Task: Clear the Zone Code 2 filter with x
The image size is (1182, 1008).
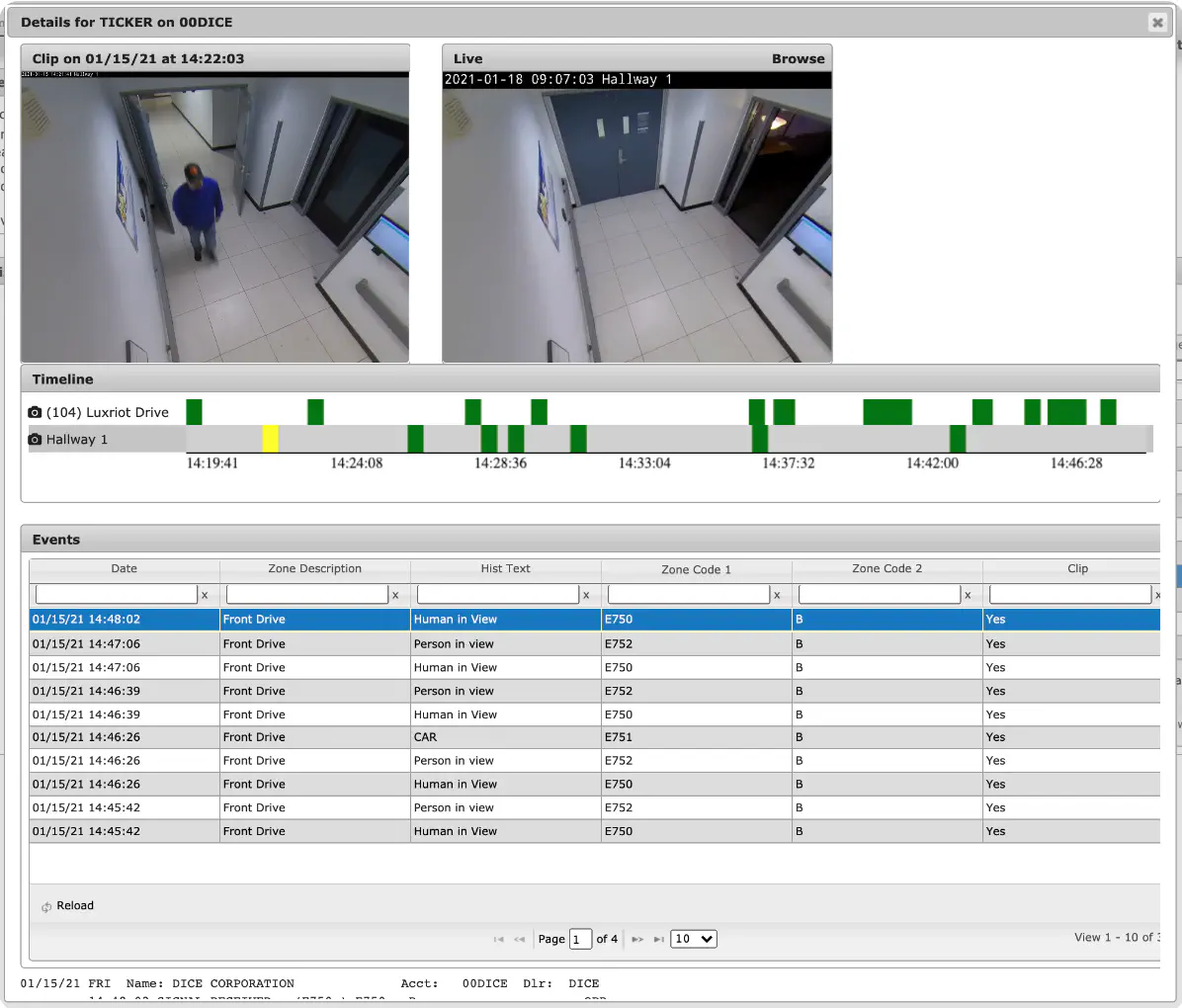Action: point(968,596)
